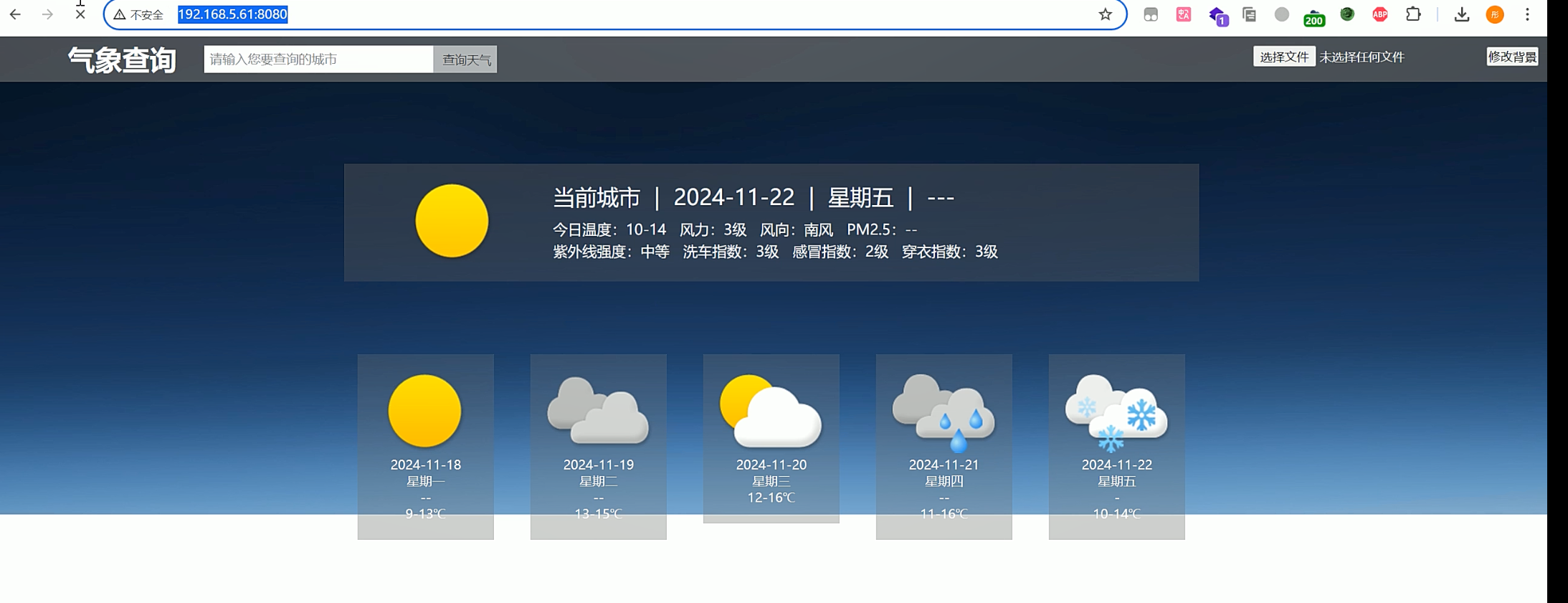The height and width of the screenshot is (603, 1568).
Task: Open the ABP ad blocker extension
Action: pyautogui.click(x=1380, y=14)
